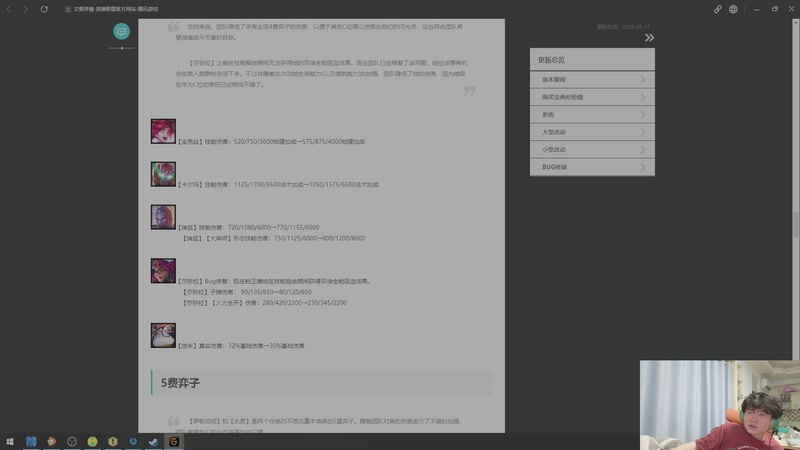Expand chevron on the 购买宝典经验值 row

click(x=643, y=97)
